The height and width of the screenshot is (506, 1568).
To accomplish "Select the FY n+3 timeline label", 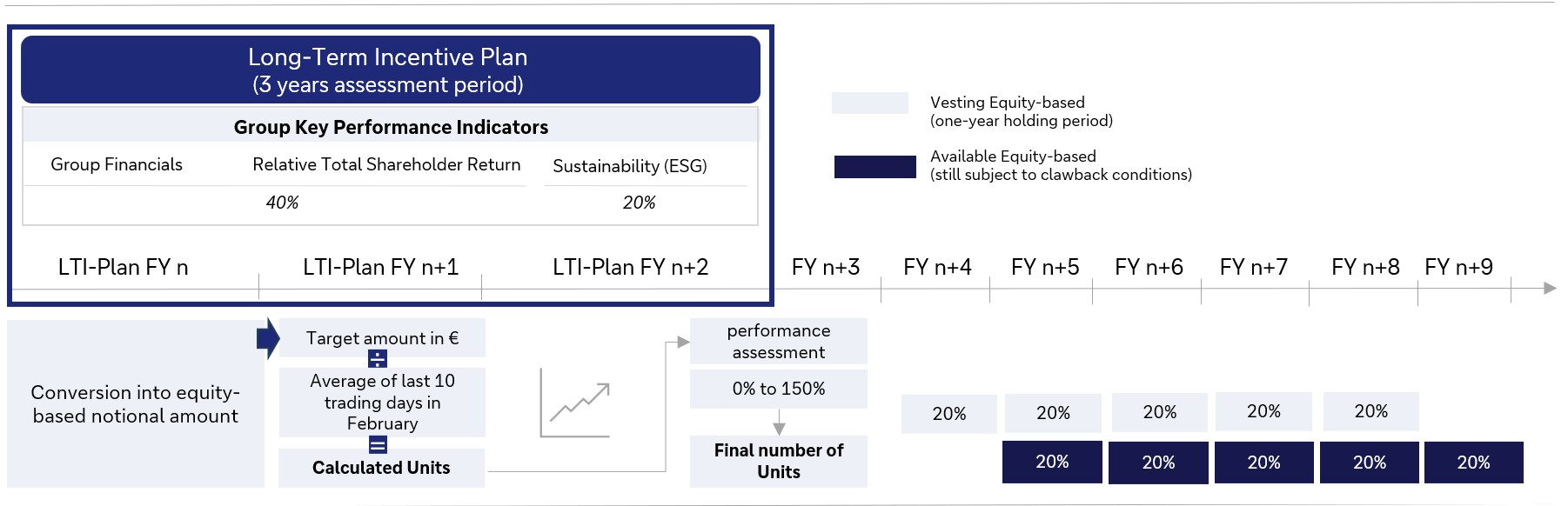I will click(825, 267).
